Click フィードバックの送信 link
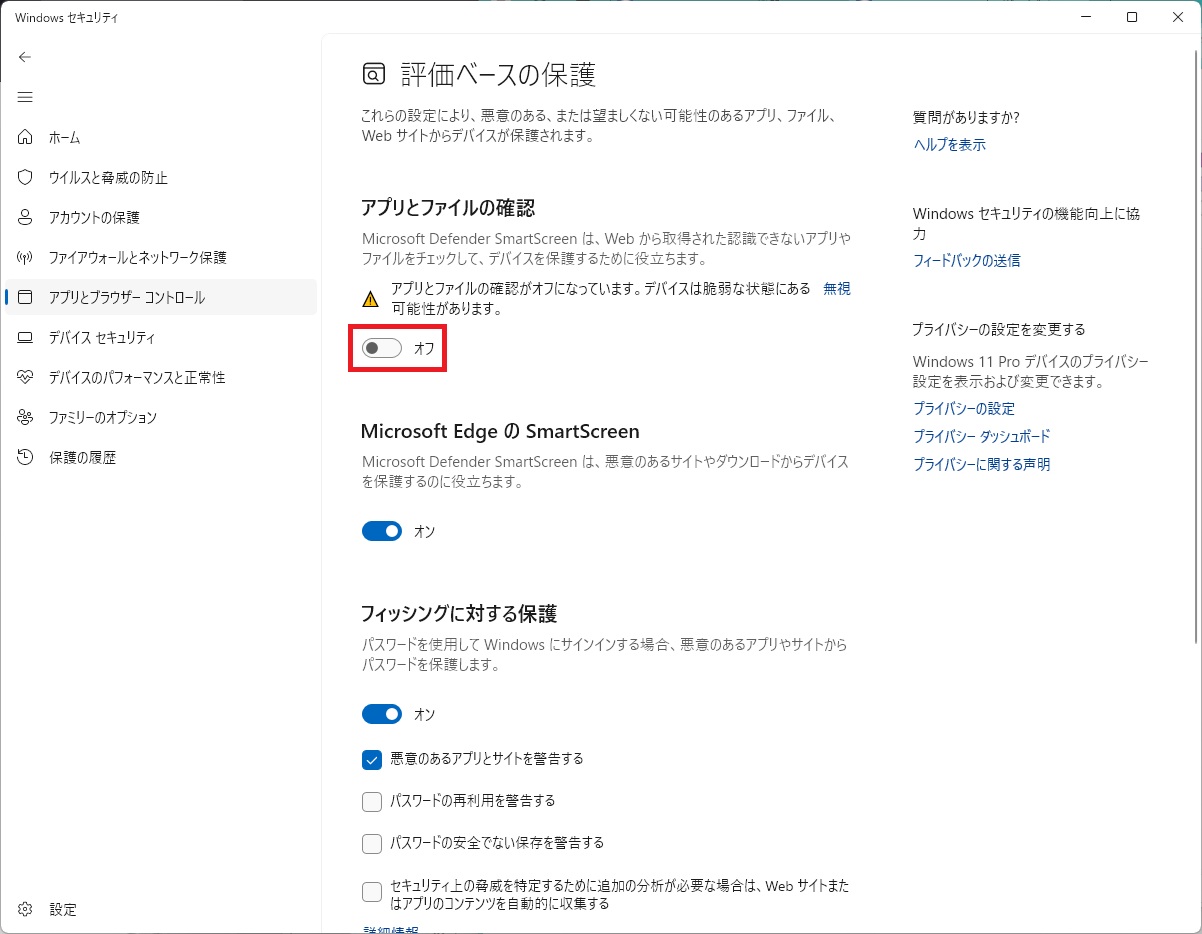 (x=966, y=260)
